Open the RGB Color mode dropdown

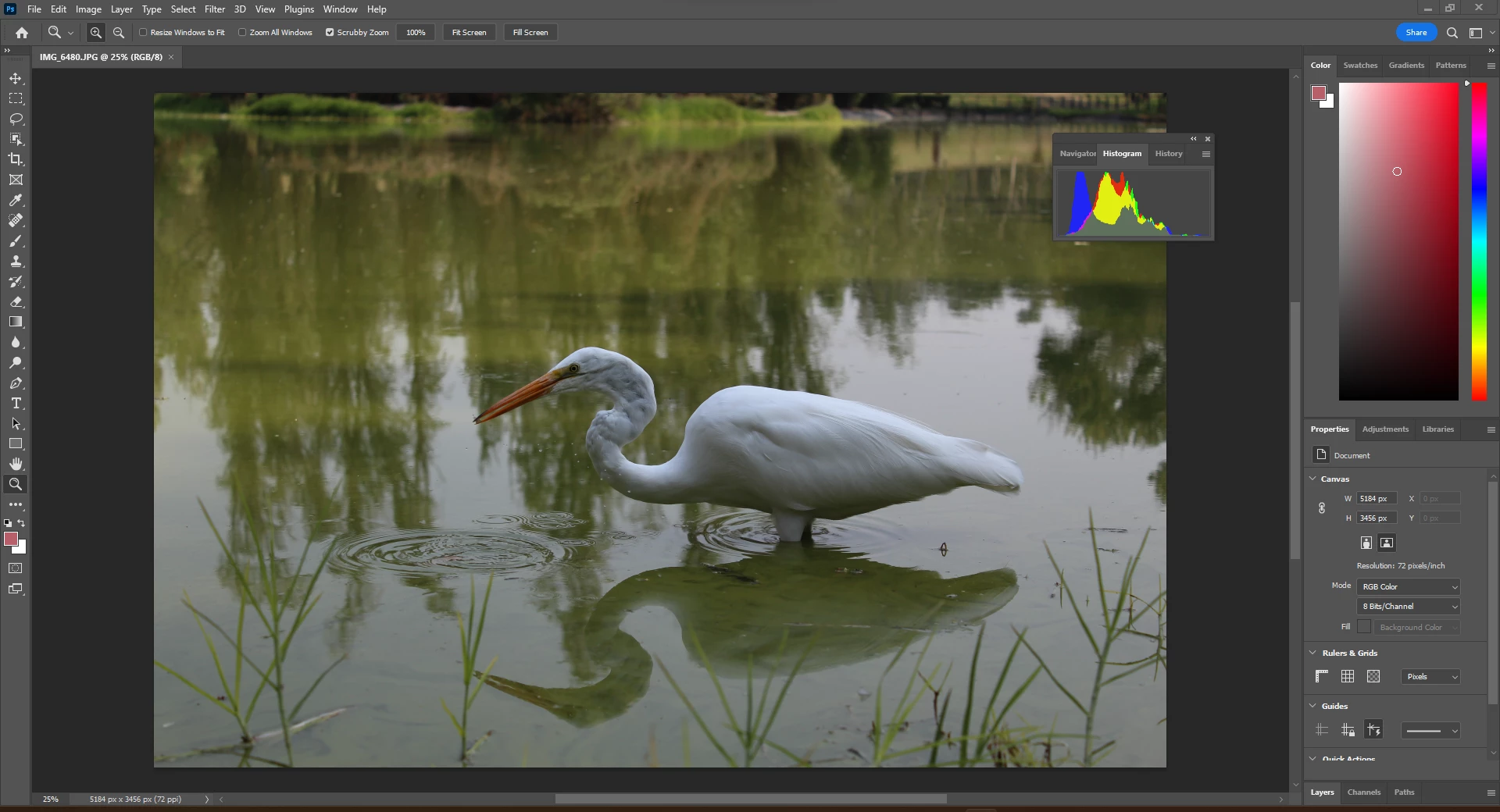[1409, 587]
